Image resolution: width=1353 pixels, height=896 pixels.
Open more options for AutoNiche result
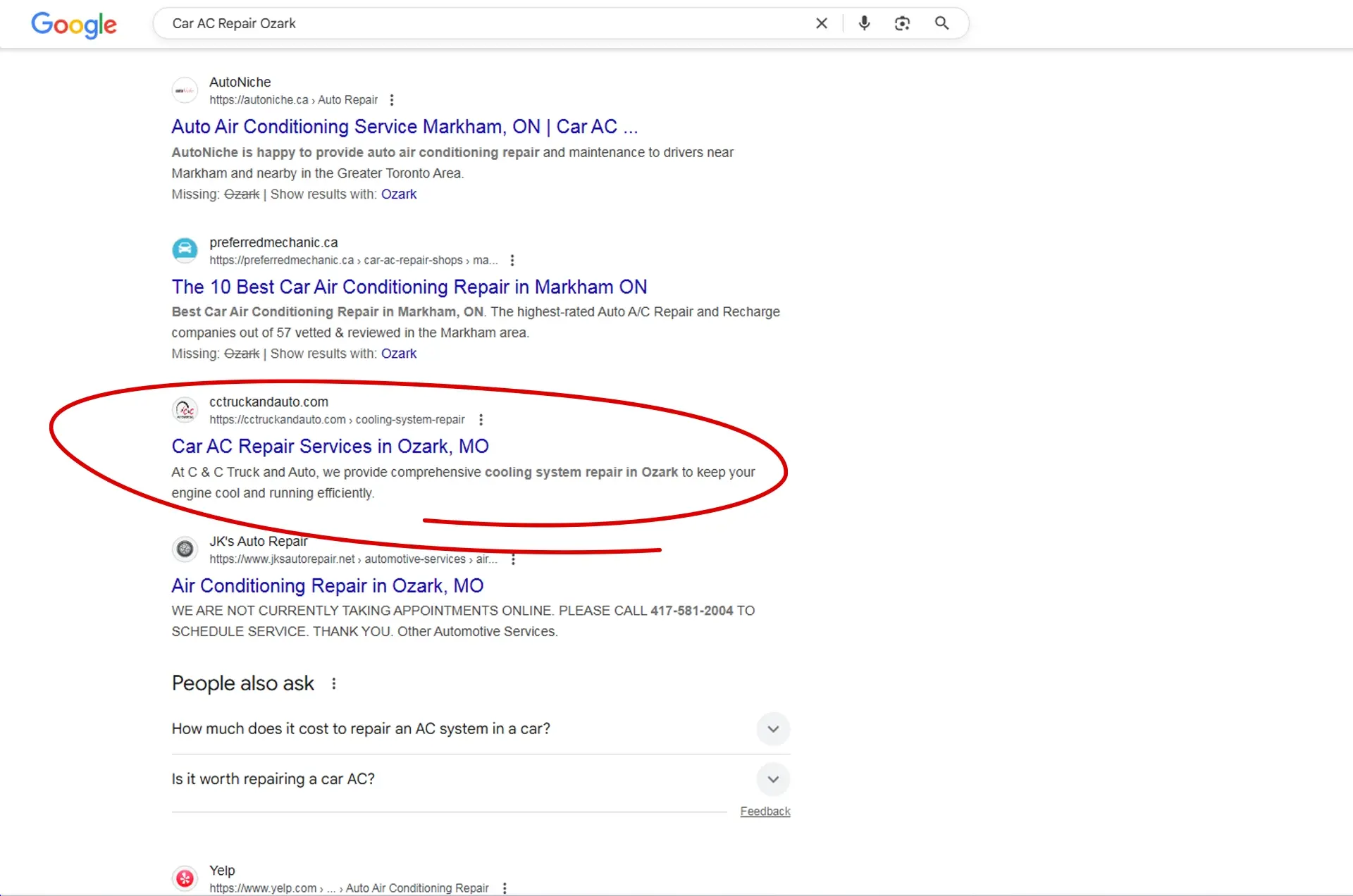pyautogui.click(x=392, y=100)
